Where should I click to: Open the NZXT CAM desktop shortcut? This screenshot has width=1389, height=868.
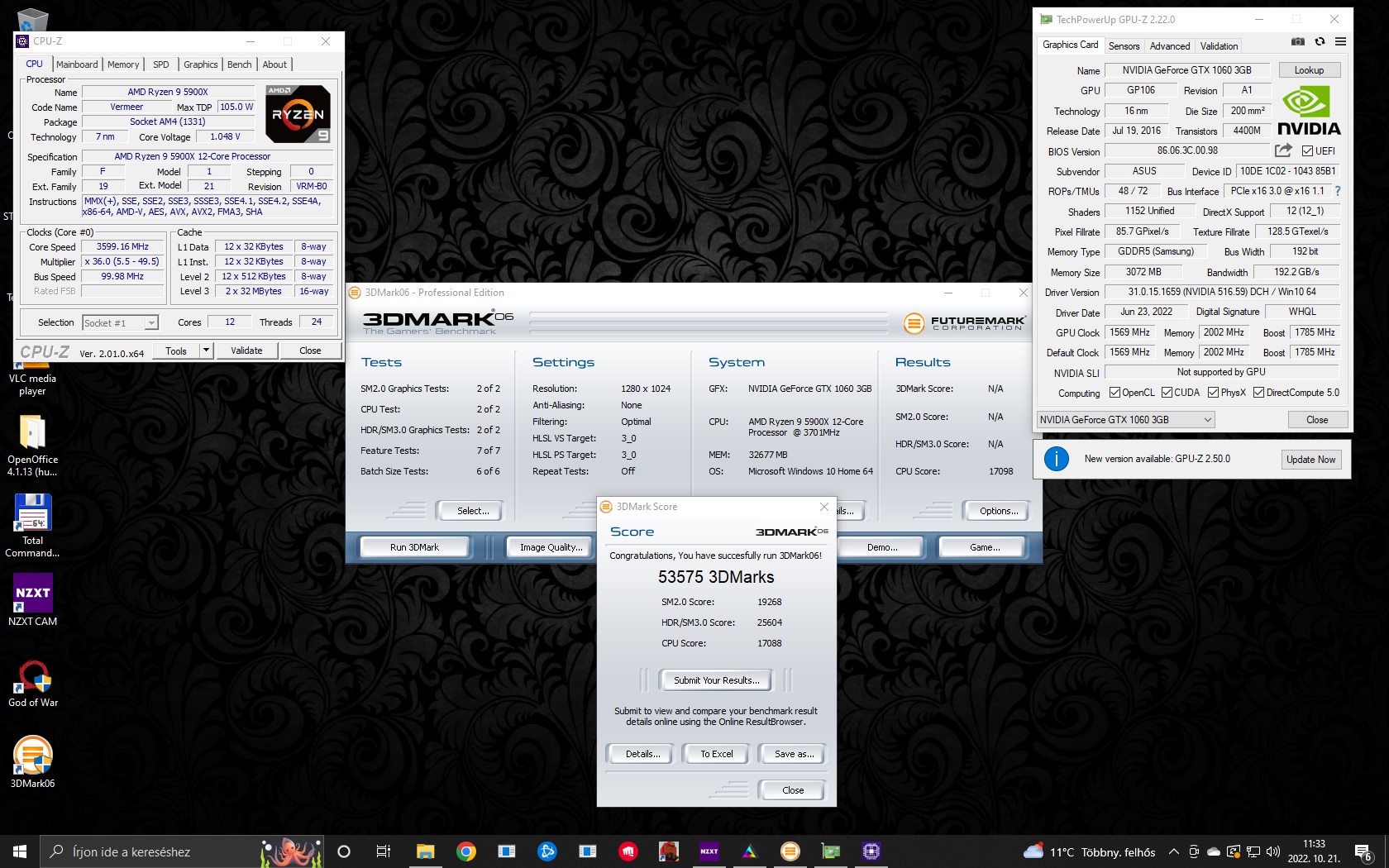pos(32,600)
